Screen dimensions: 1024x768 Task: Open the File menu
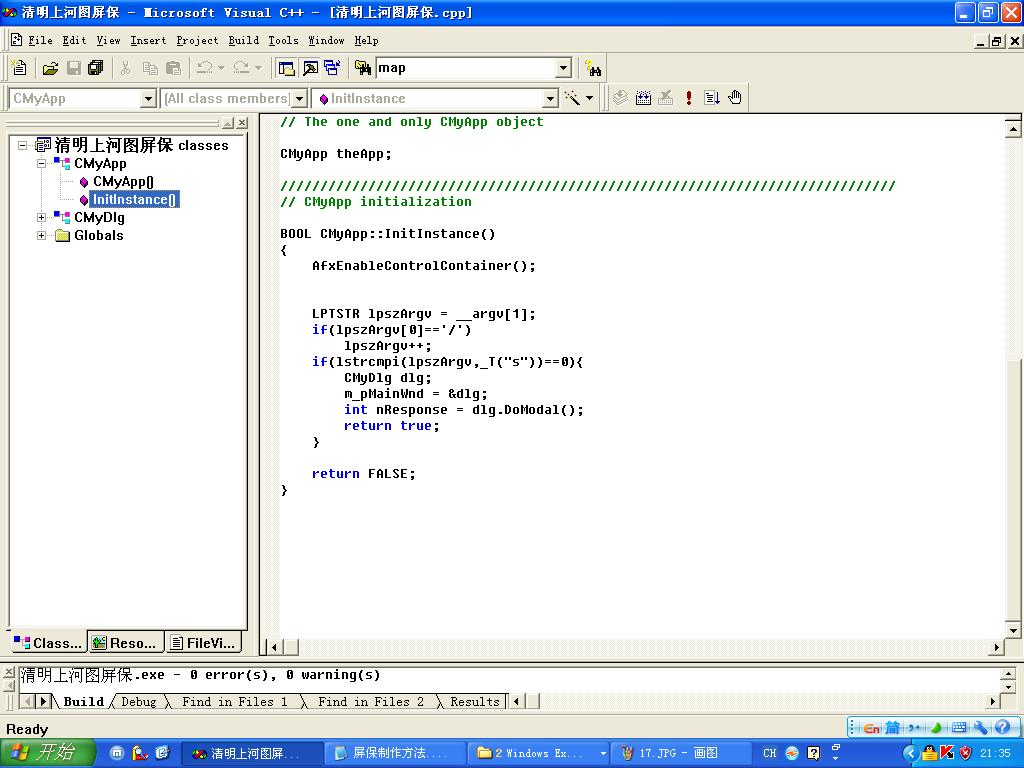click(40, 40)
